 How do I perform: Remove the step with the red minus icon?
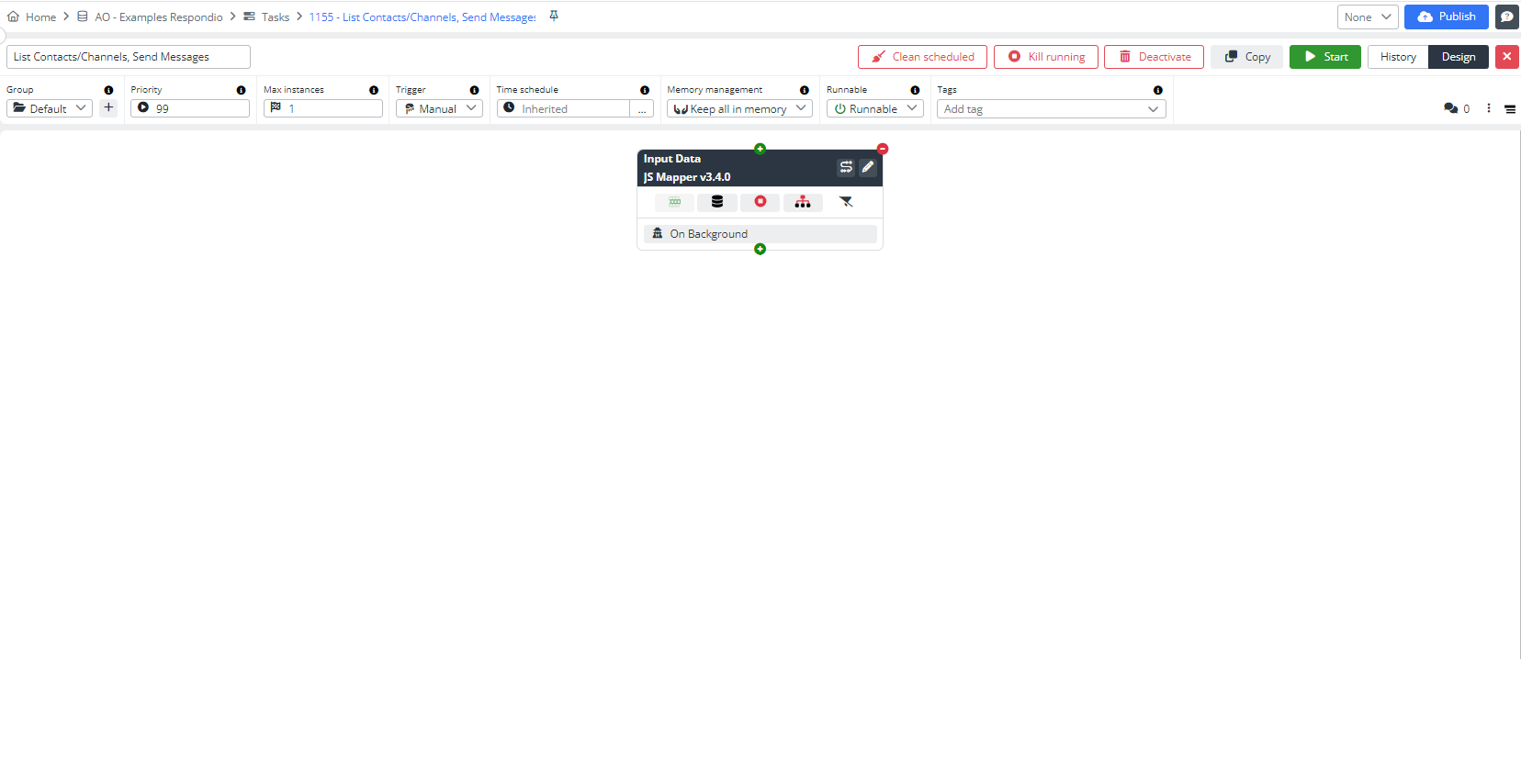[883, 149]
